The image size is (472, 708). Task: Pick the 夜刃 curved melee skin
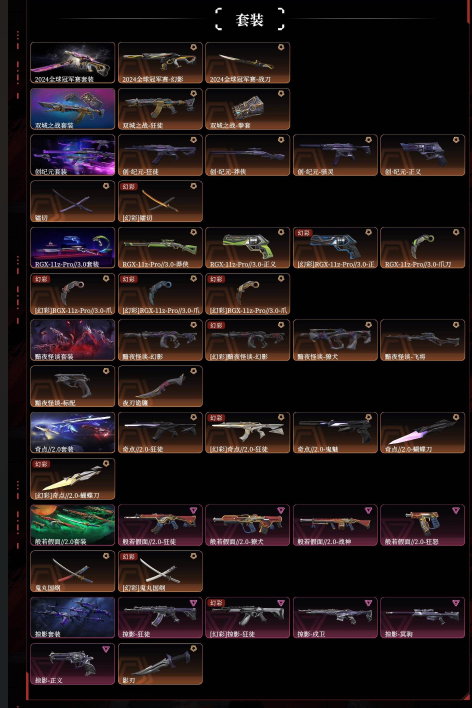(160, 386)
